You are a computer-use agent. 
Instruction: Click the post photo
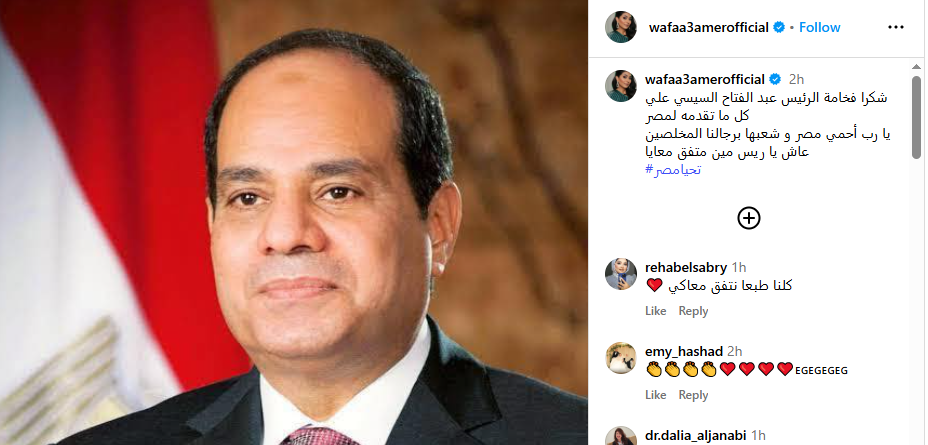(294, 222)
